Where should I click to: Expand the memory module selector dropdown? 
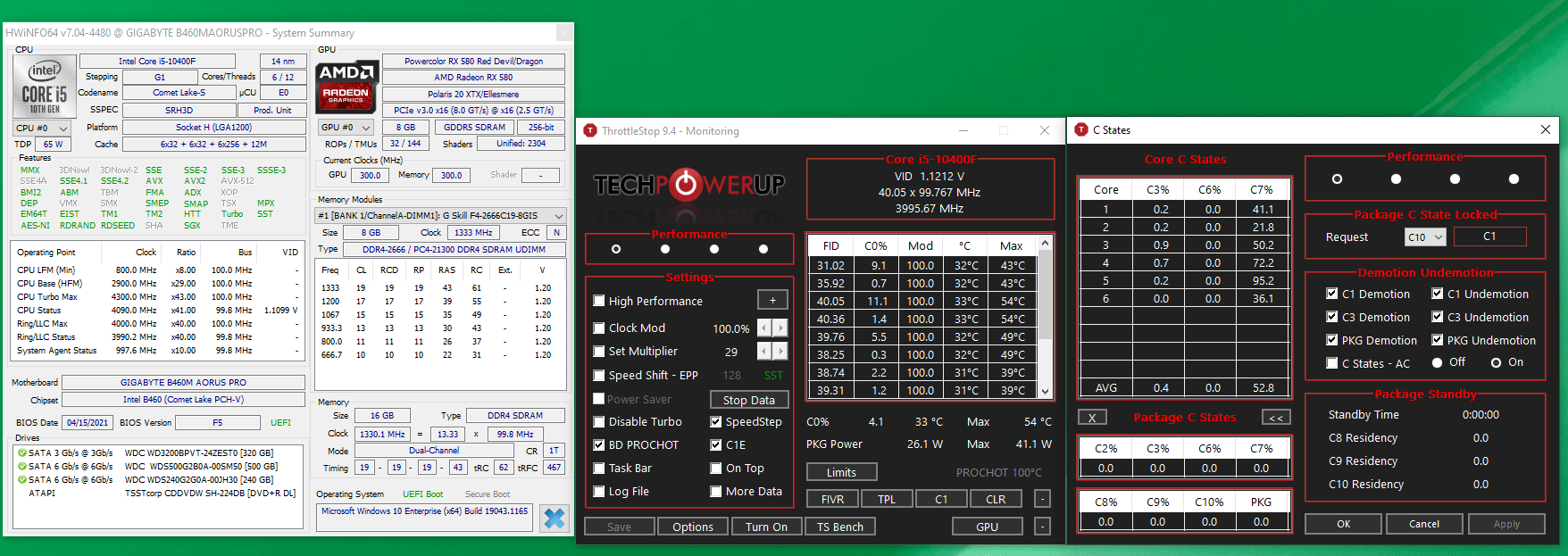(x=441, y=215)
